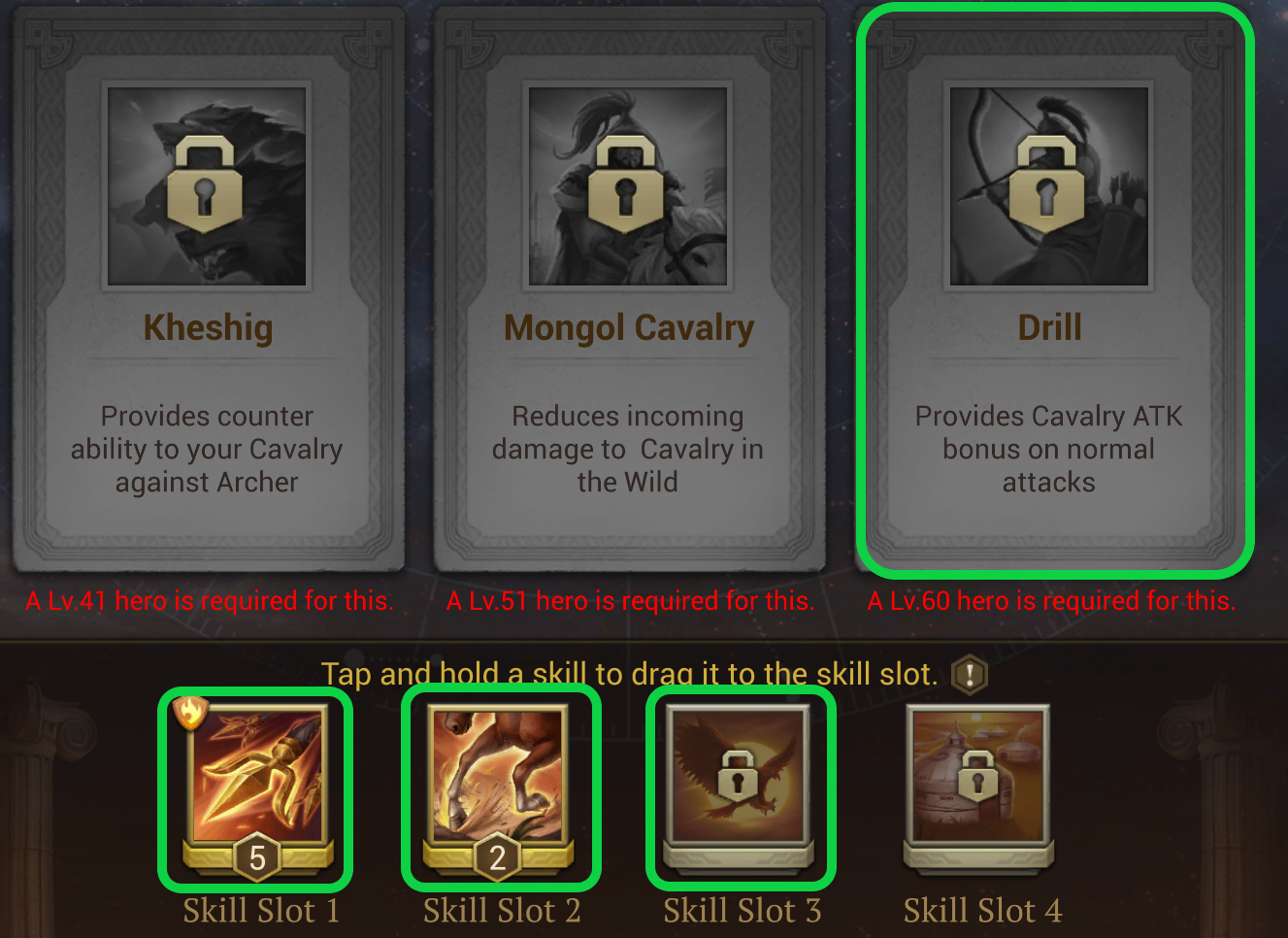Tap the locked Kheshig wolf skill icon
1288x938 pixels.
[207, 186]
